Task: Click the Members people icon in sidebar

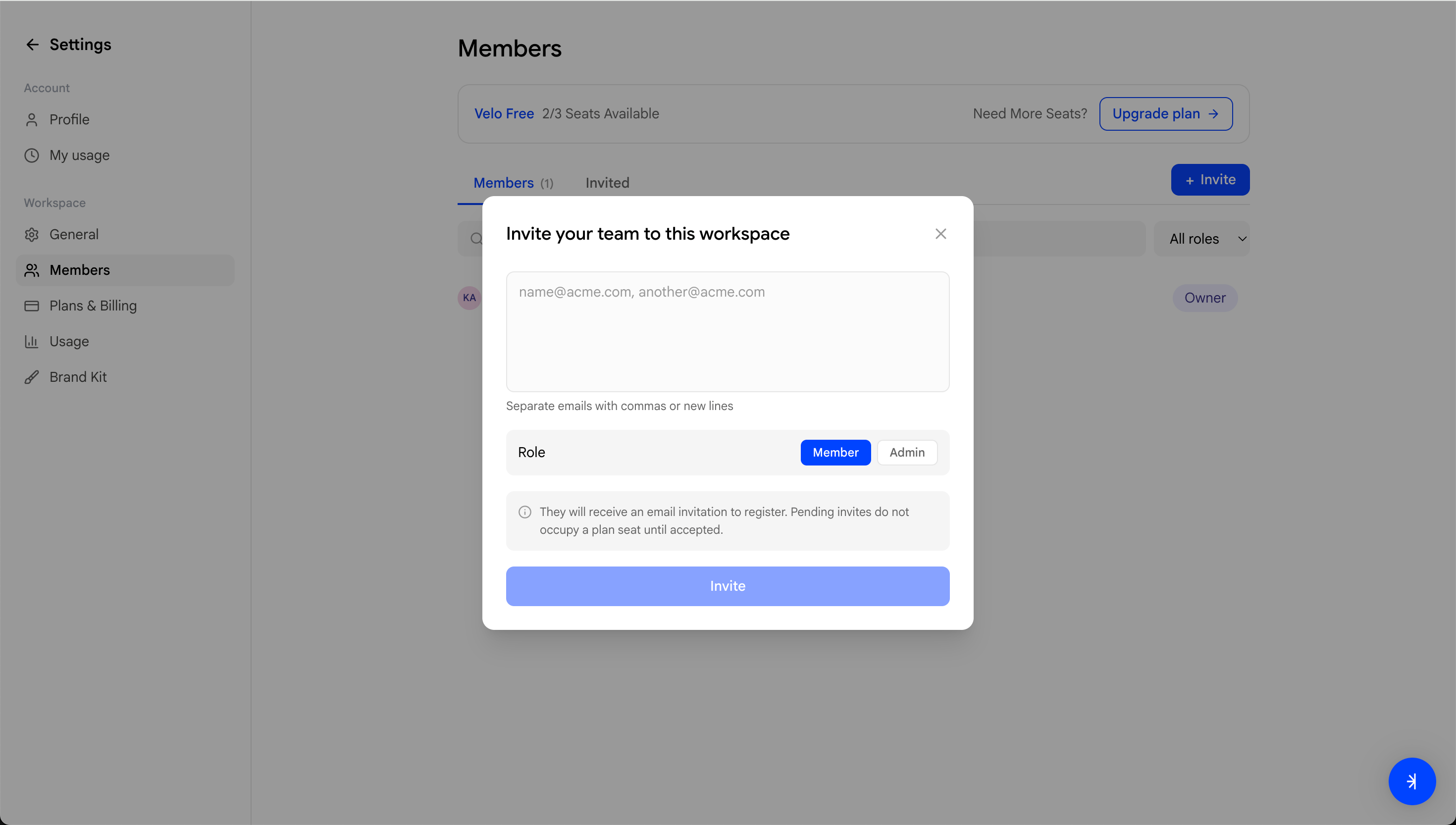Action: [x=32, y=270]
